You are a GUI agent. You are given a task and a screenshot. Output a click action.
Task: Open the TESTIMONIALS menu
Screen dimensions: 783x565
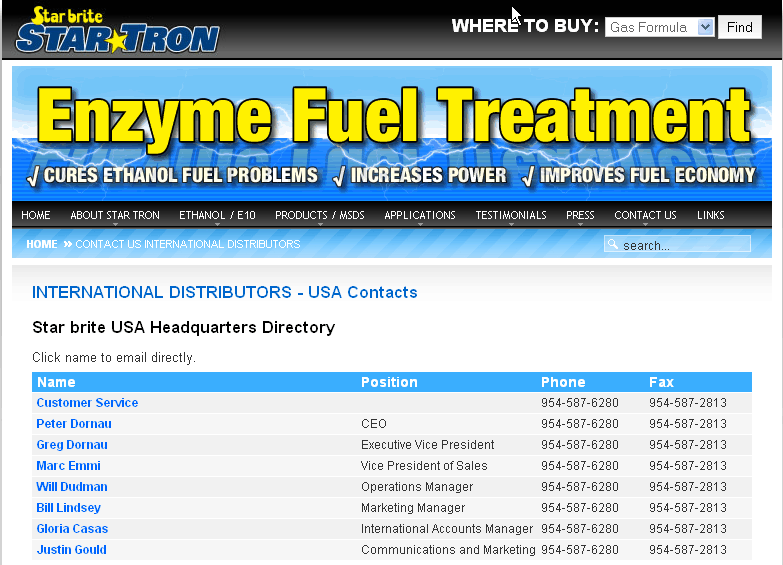click(x=511, y=215)
